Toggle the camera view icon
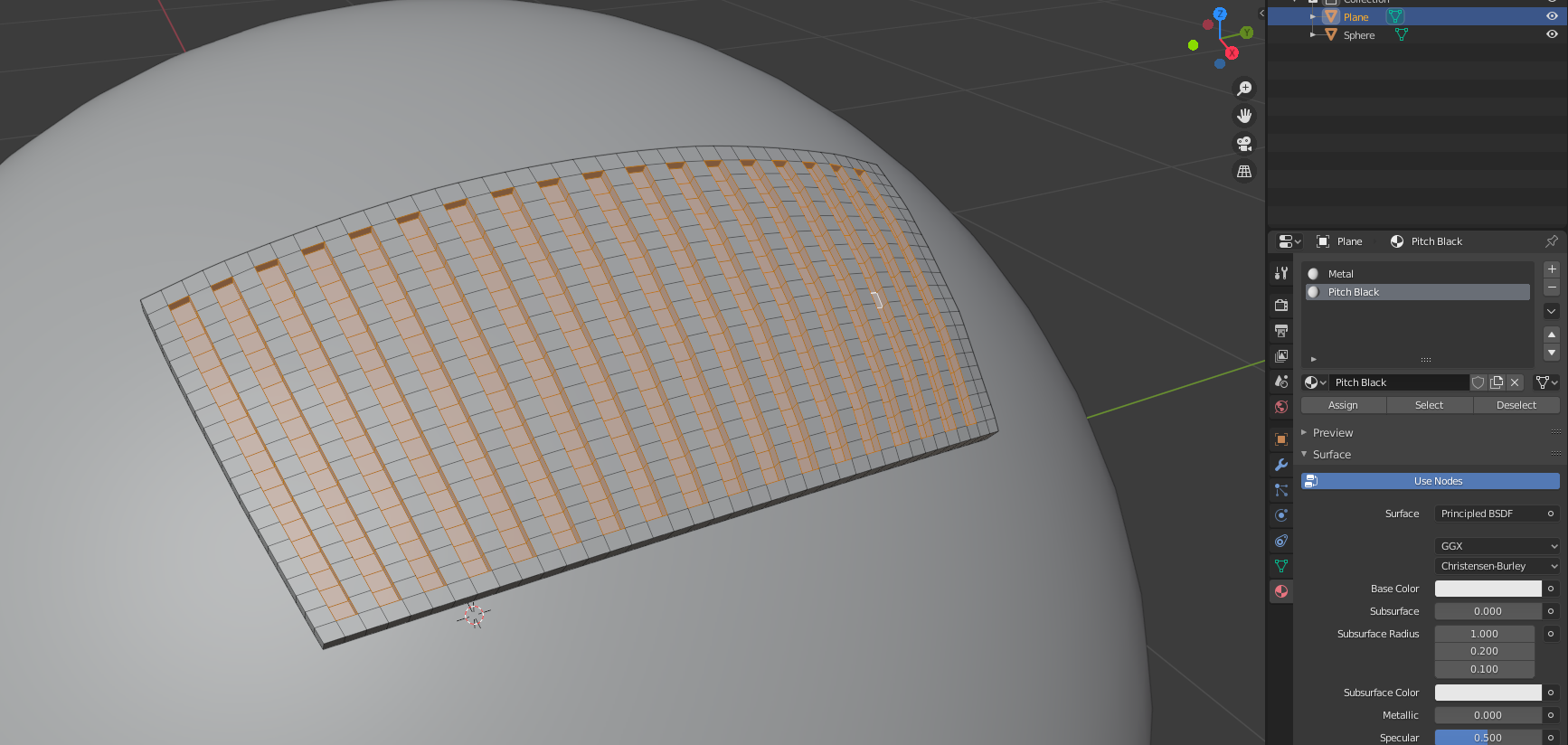This screenshot has width=1568, height=745. pos(1244,143)
